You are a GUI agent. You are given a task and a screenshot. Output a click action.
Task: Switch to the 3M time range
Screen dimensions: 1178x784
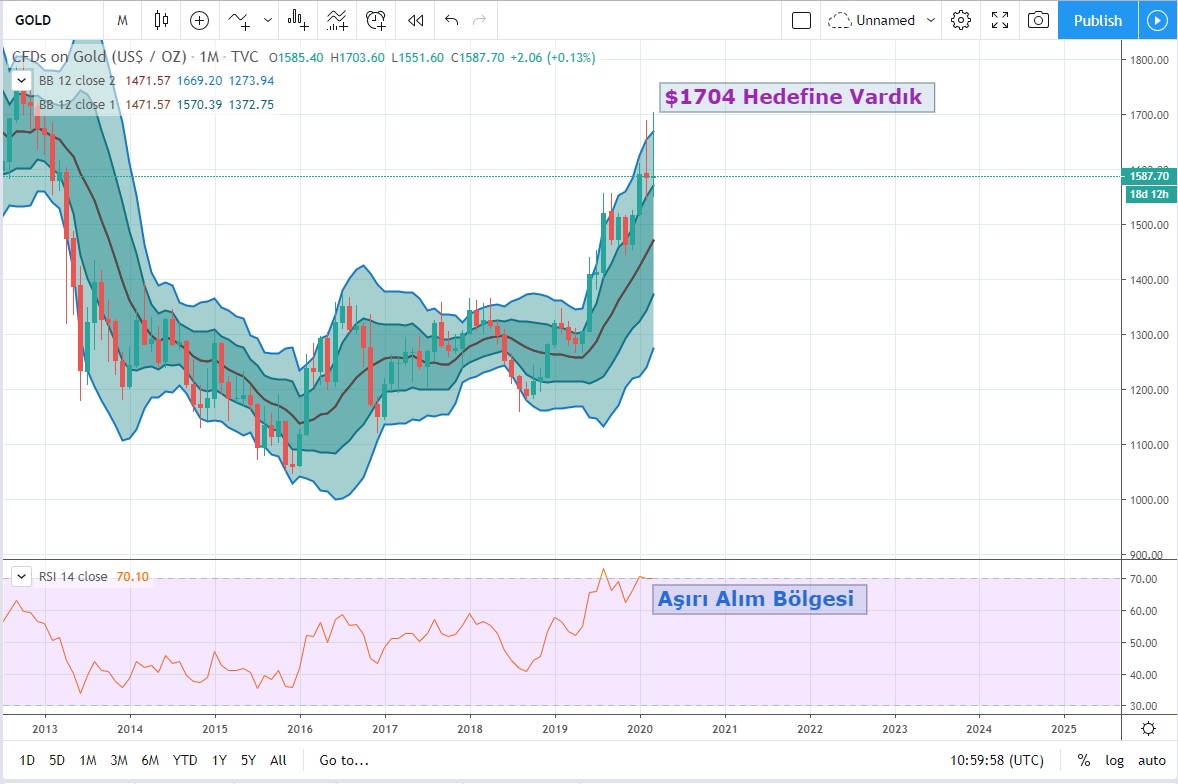pyautogui.click(x=119, y=760)
